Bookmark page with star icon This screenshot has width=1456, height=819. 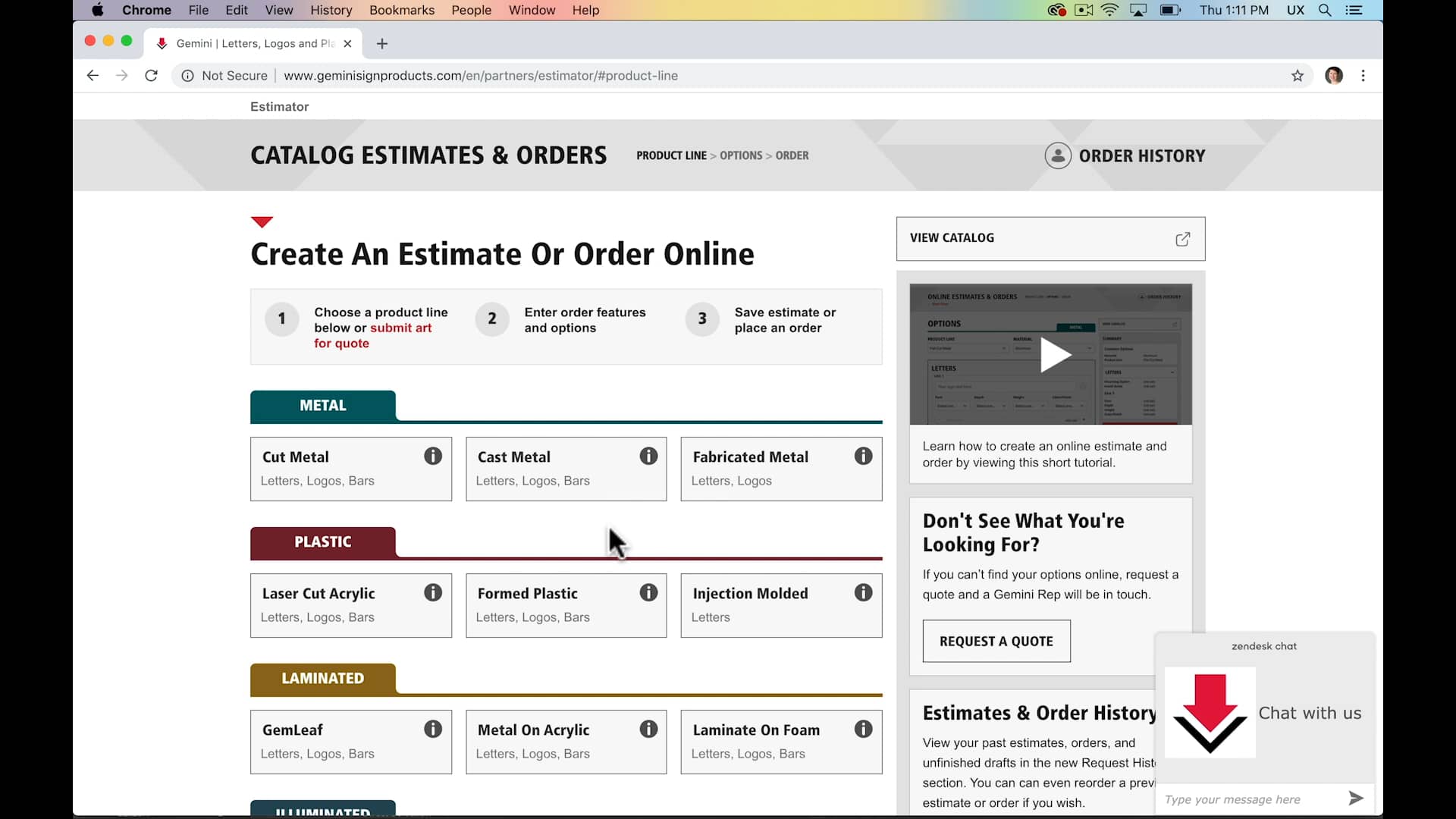pyautogui.click(x=1298, y=76)
